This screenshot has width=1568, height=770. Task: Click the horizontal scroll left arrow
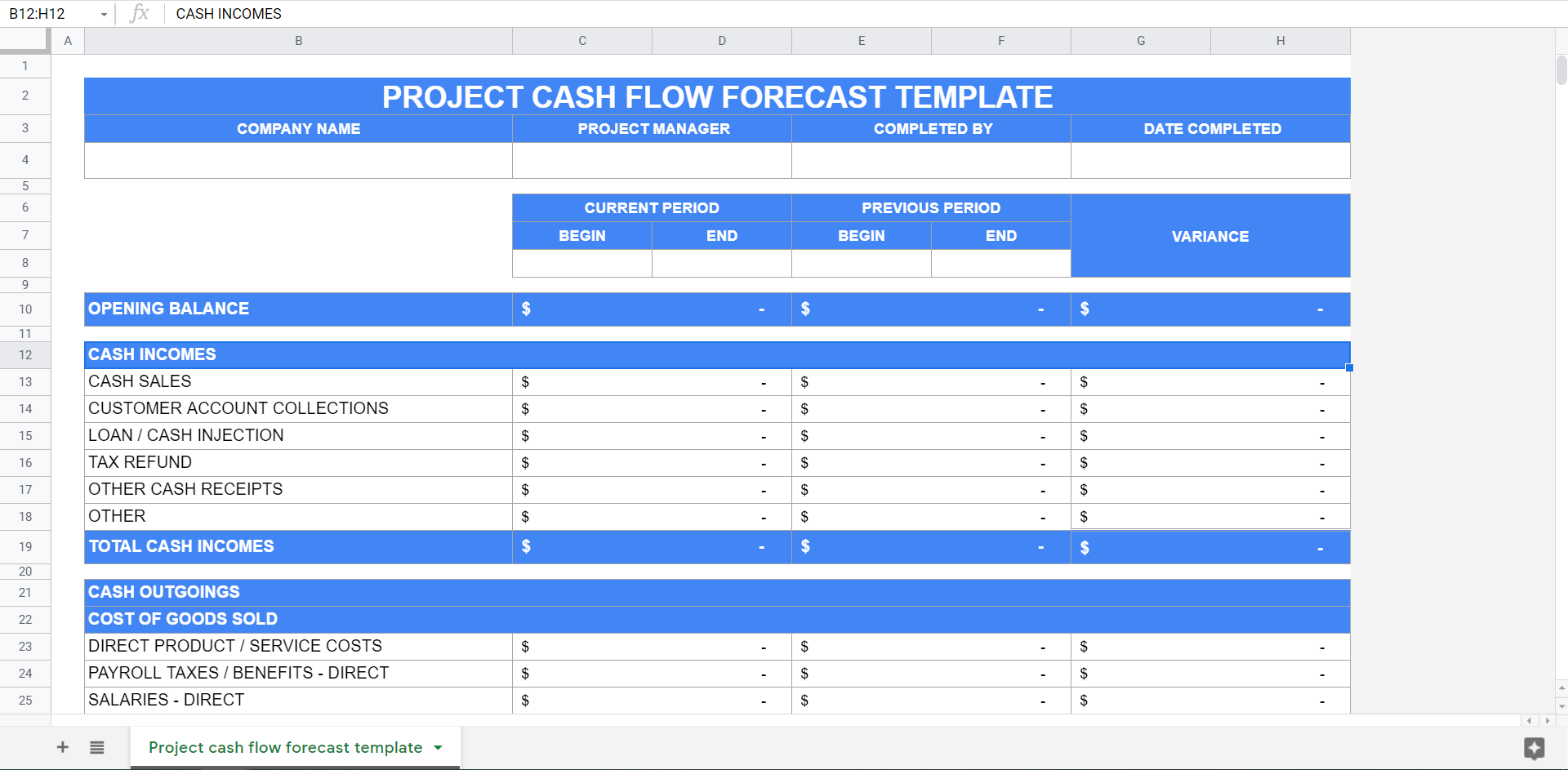1530,720
